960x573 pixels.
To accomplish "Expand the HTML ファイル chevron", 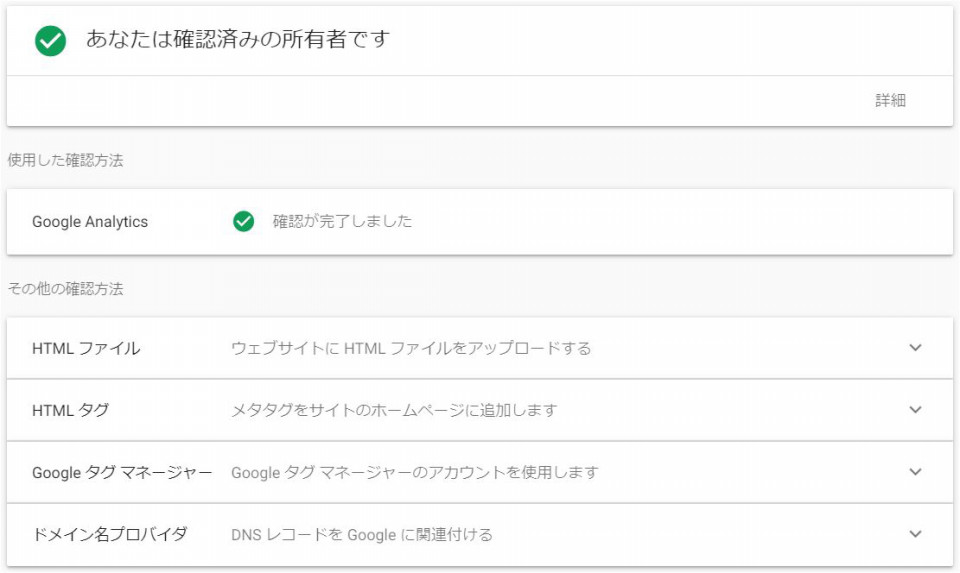I will (x=915, y=348).
